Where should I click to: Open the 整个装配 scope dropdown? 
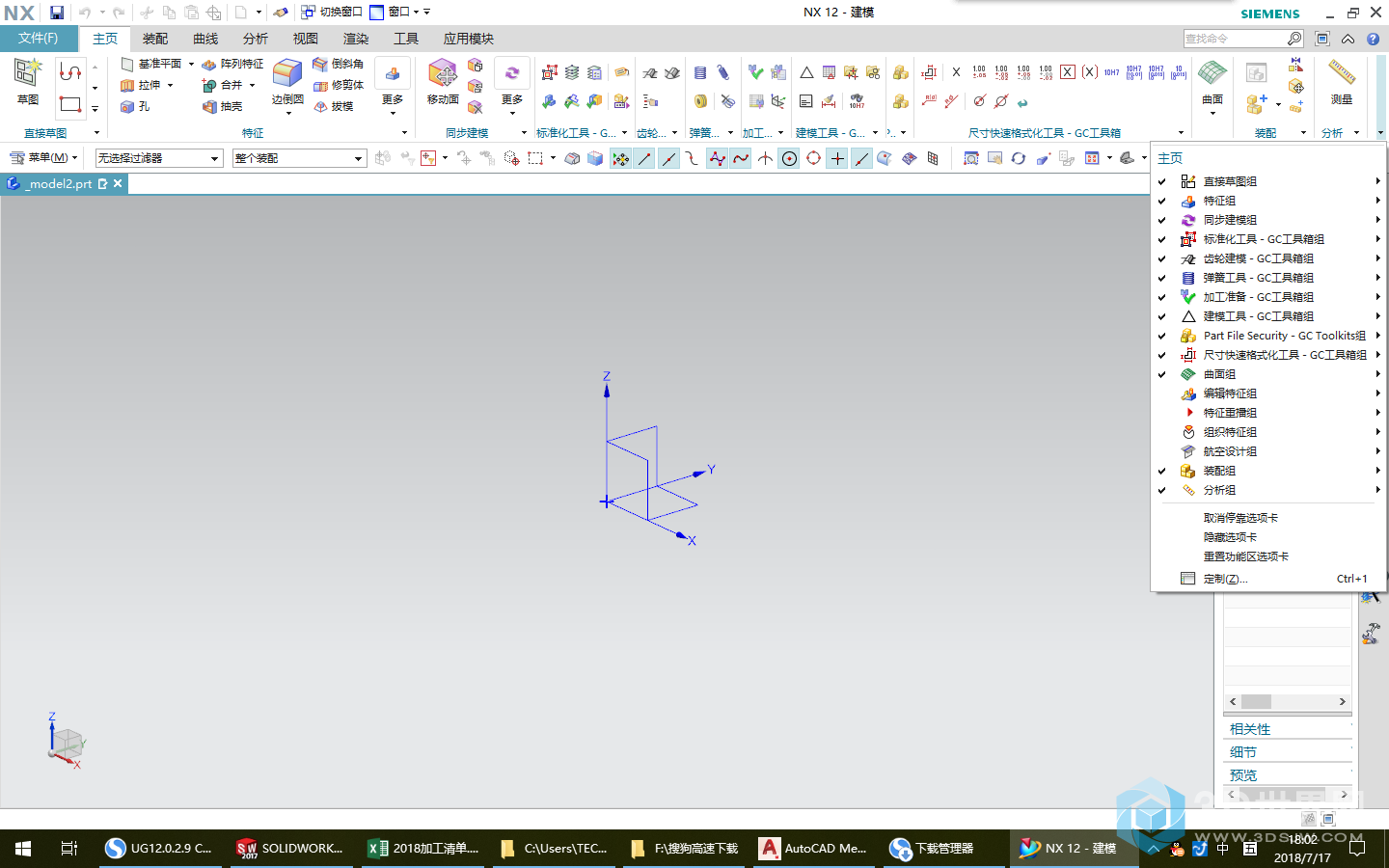[299, 158]
